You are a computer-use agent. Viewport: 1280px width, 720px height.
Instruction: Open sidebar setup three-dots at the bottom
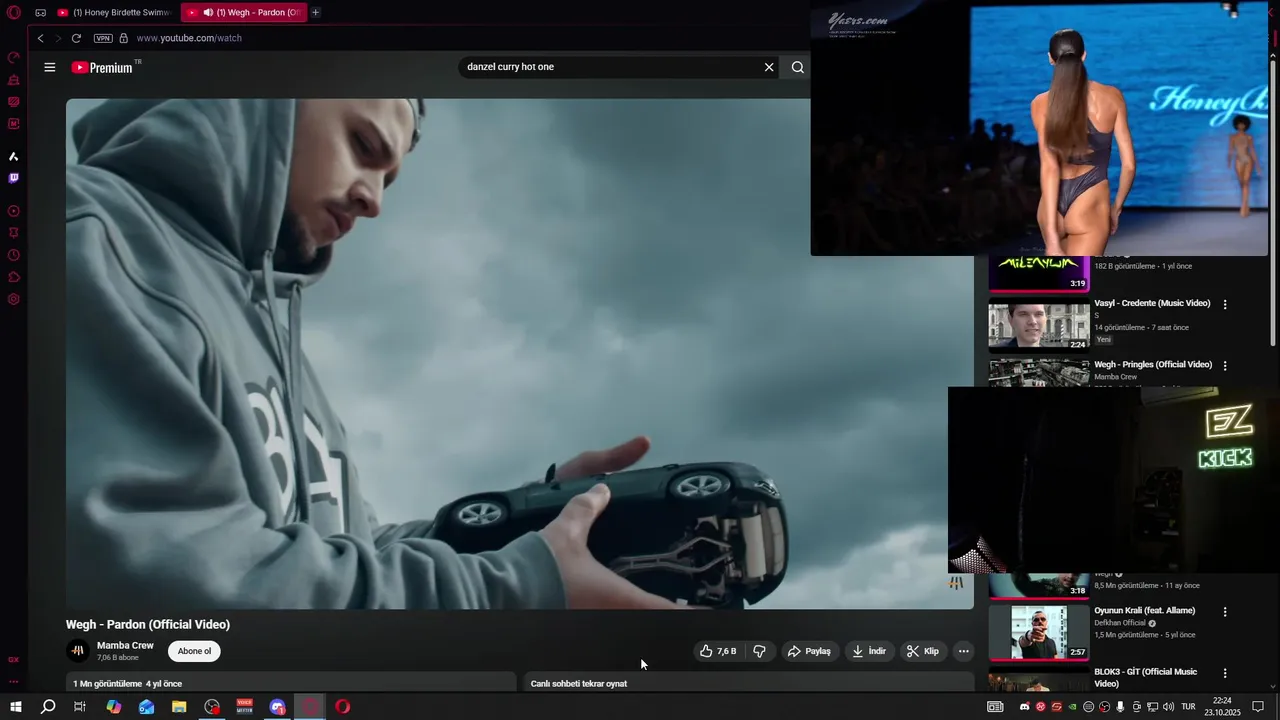(x=14, y=681)
